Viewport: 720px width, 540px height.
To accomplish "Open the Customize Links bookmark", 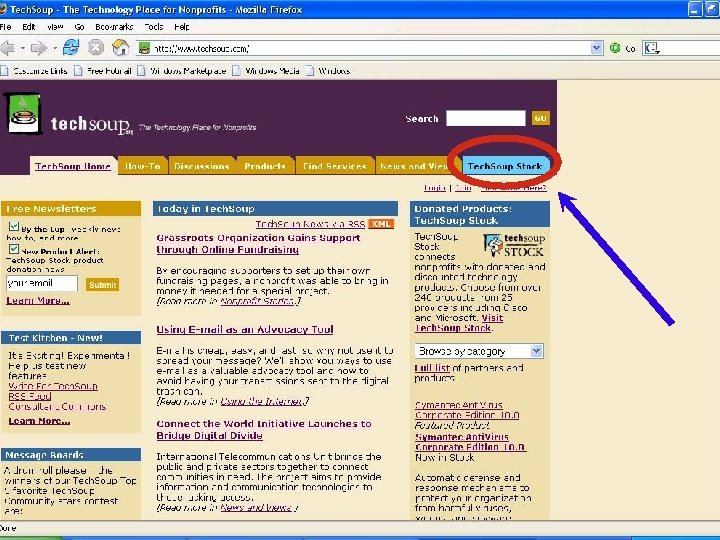I will click(34, 71).
